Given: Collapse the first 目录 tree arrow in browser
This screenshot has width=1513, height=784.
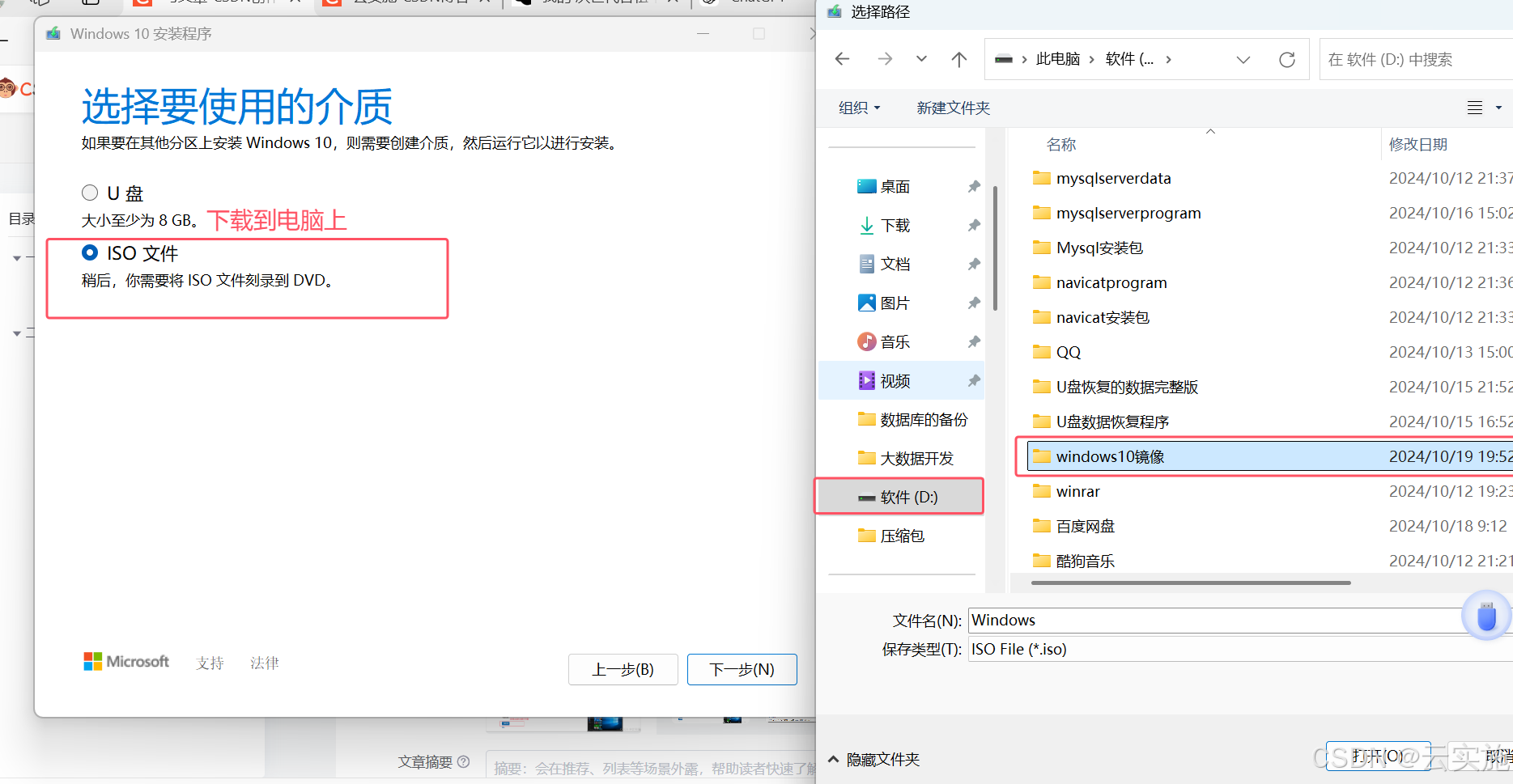Looking at the screenshot, I should point(17,258).
